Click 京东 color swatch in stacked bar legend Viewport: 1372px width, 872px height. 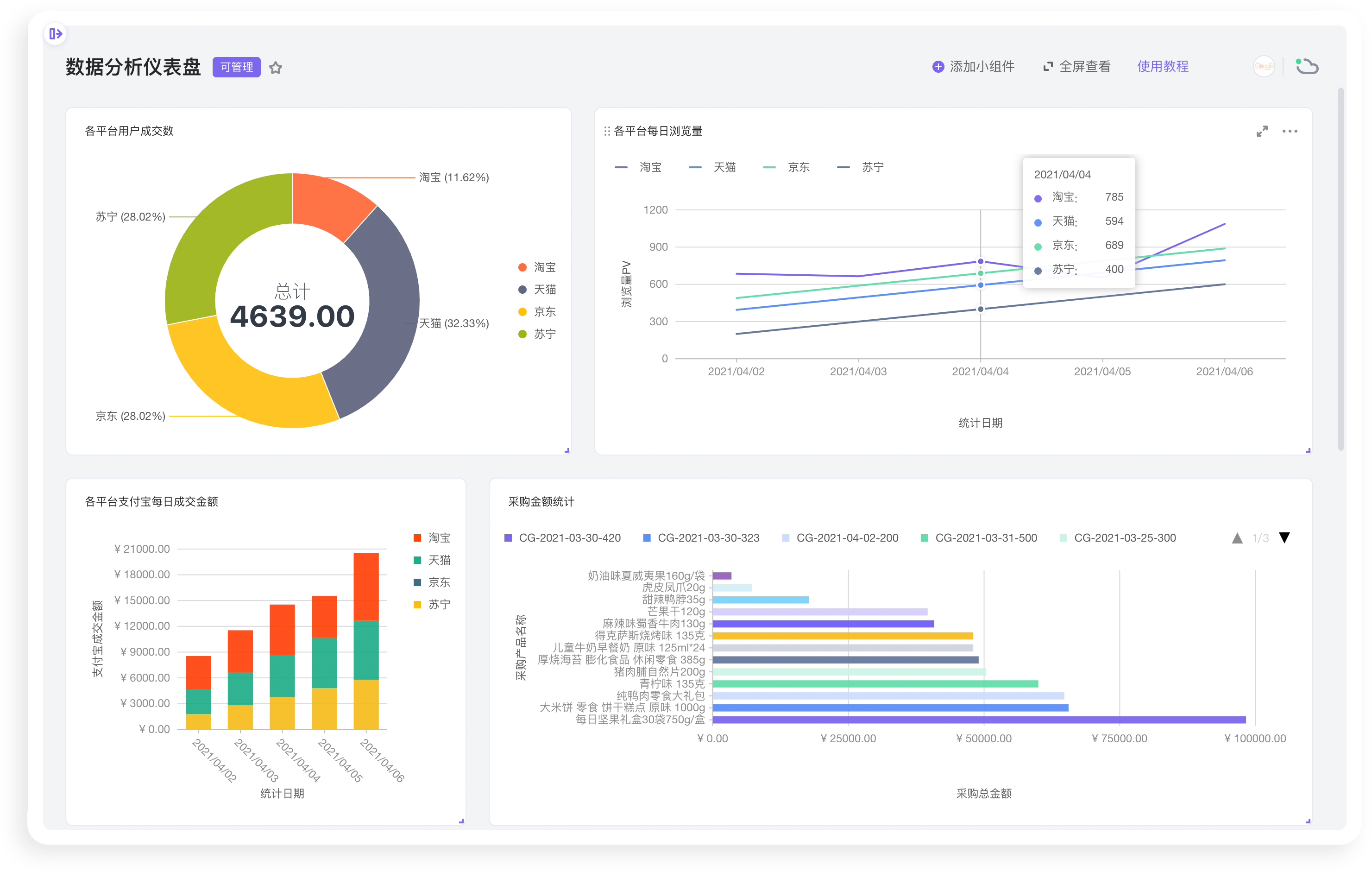click(x=417, y=582)
